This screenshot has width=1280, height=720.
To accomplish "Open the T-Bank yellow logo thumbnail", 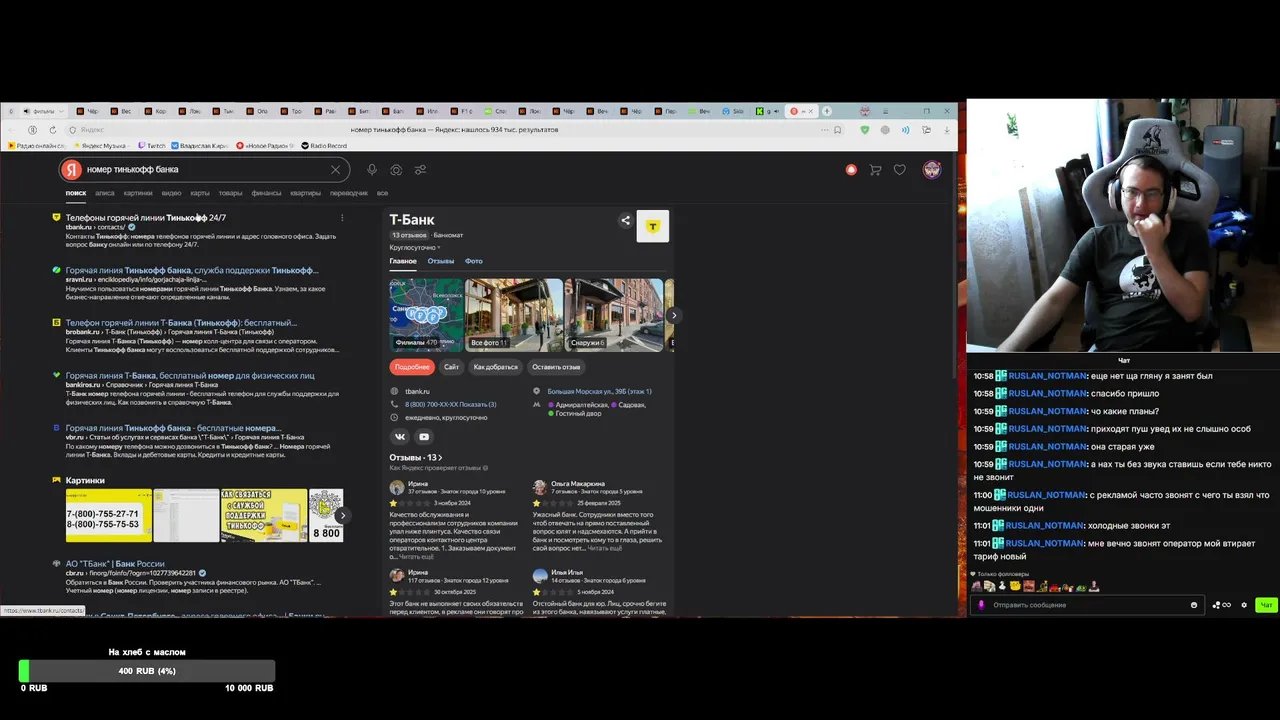I will click(653, 226).
